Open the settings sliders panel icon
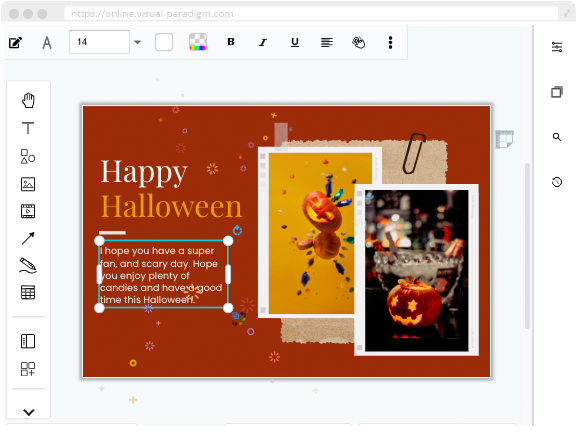578x434 pixels. pos(557,47)
